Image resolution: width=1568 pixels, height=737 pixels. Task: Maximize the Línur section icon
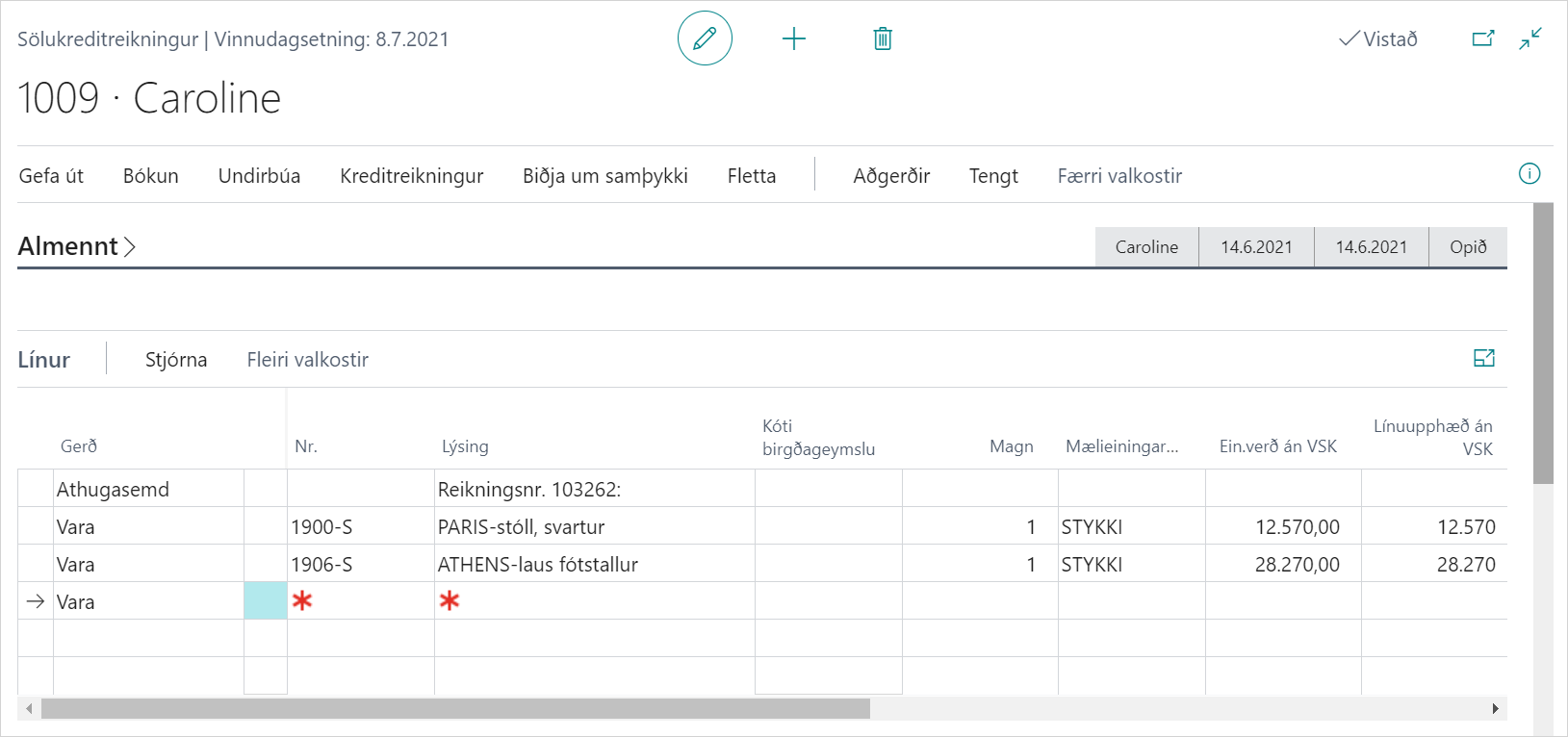1483,359
